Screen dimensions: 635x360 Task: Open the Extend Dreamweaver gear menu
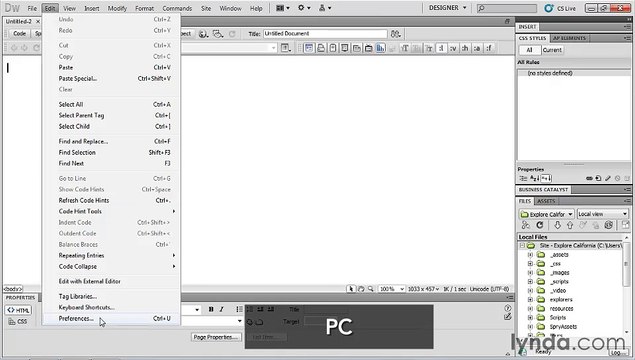click(x=304, y=8)
